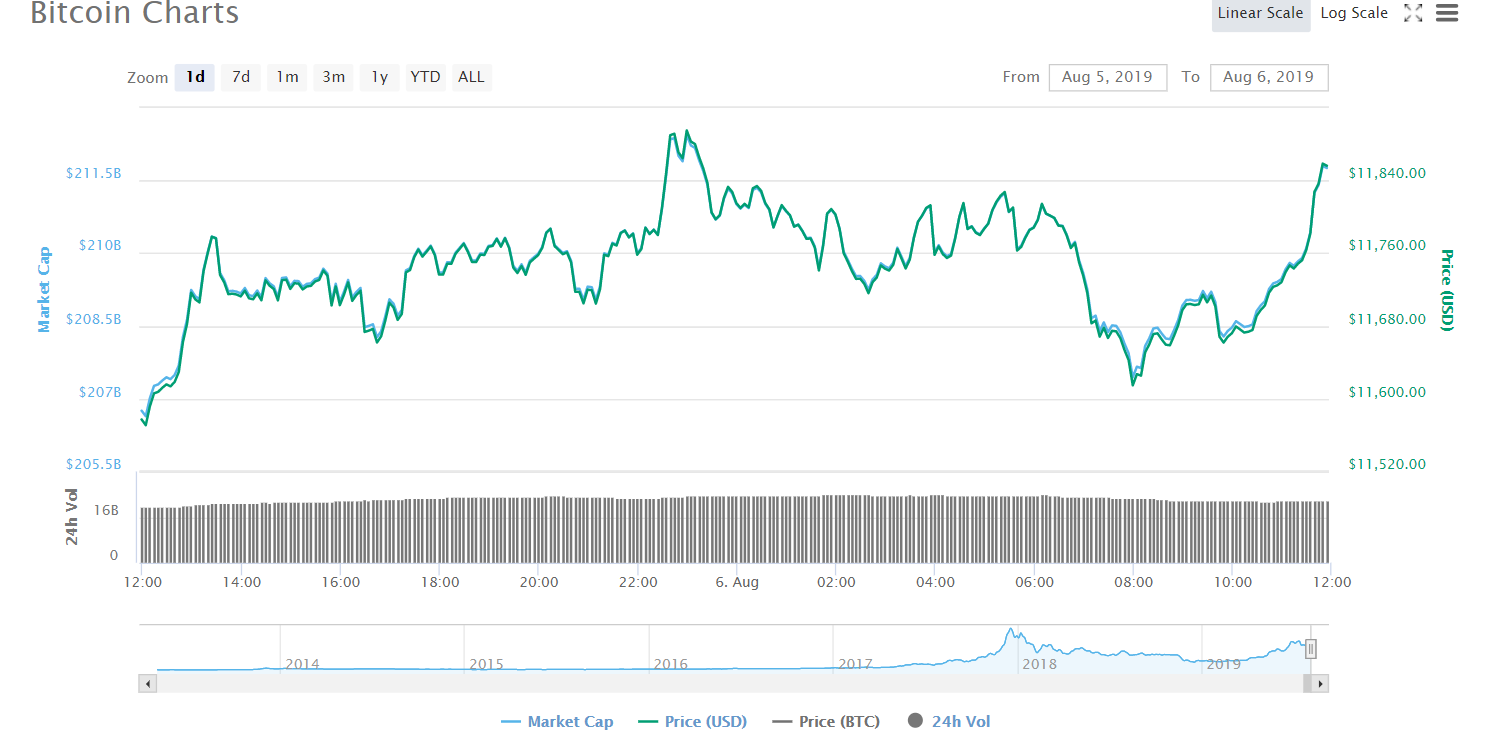Toggle fullscreen chart view icon
This screenshot has width=1493, height=737.
coord(1413,13)
